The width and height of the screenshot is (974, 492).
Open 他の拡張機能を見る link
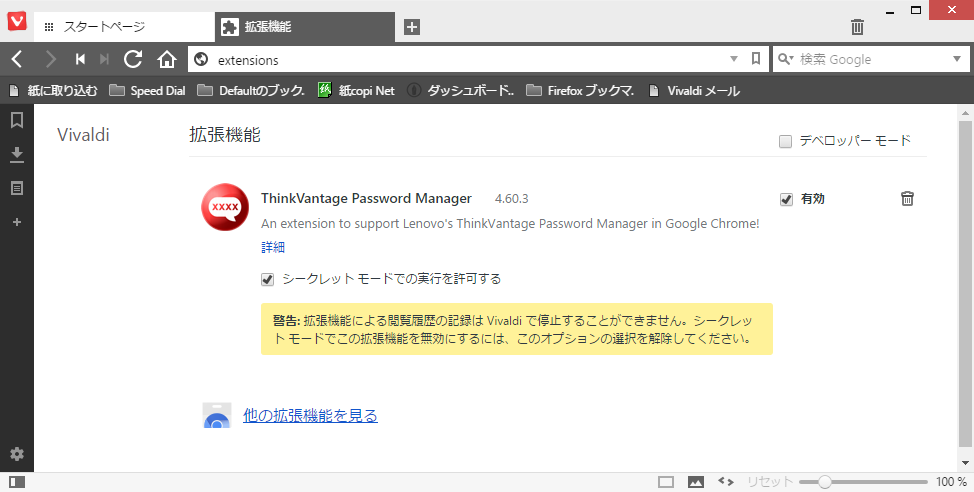310,416
